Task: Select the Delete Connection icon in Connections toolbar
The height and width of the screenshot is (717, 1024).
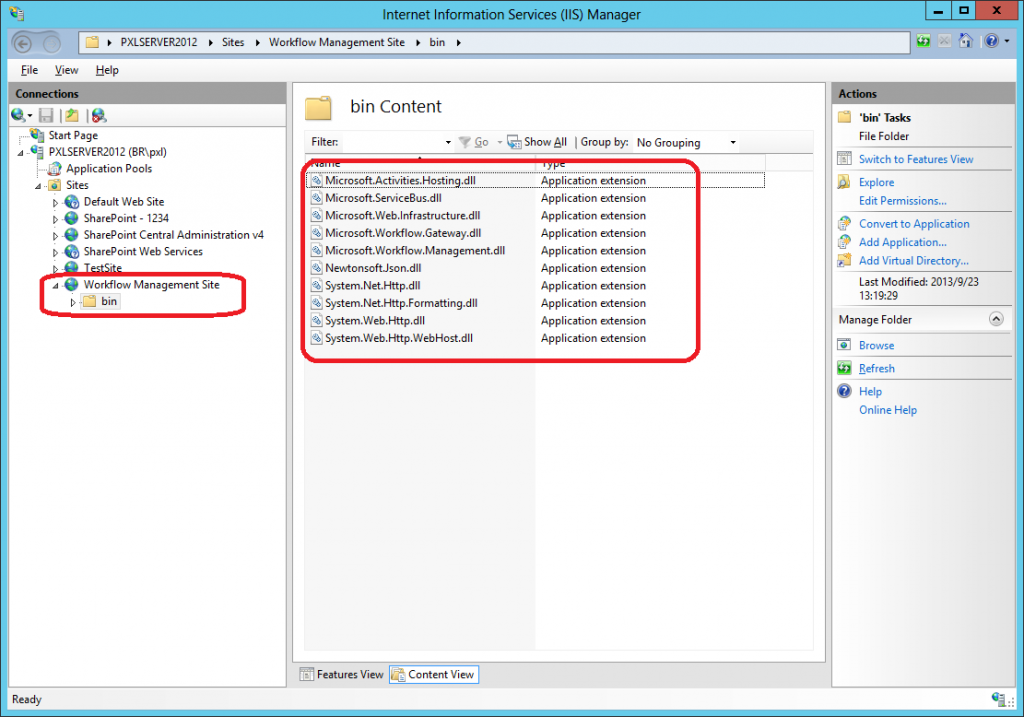Action: [x=97, y=114]
